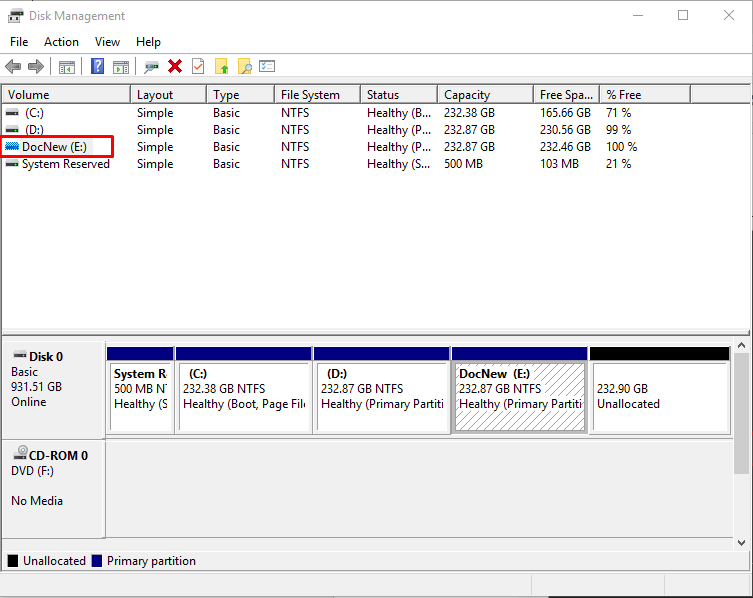Click the magnifier Search toolbar icon

point(245,66)
